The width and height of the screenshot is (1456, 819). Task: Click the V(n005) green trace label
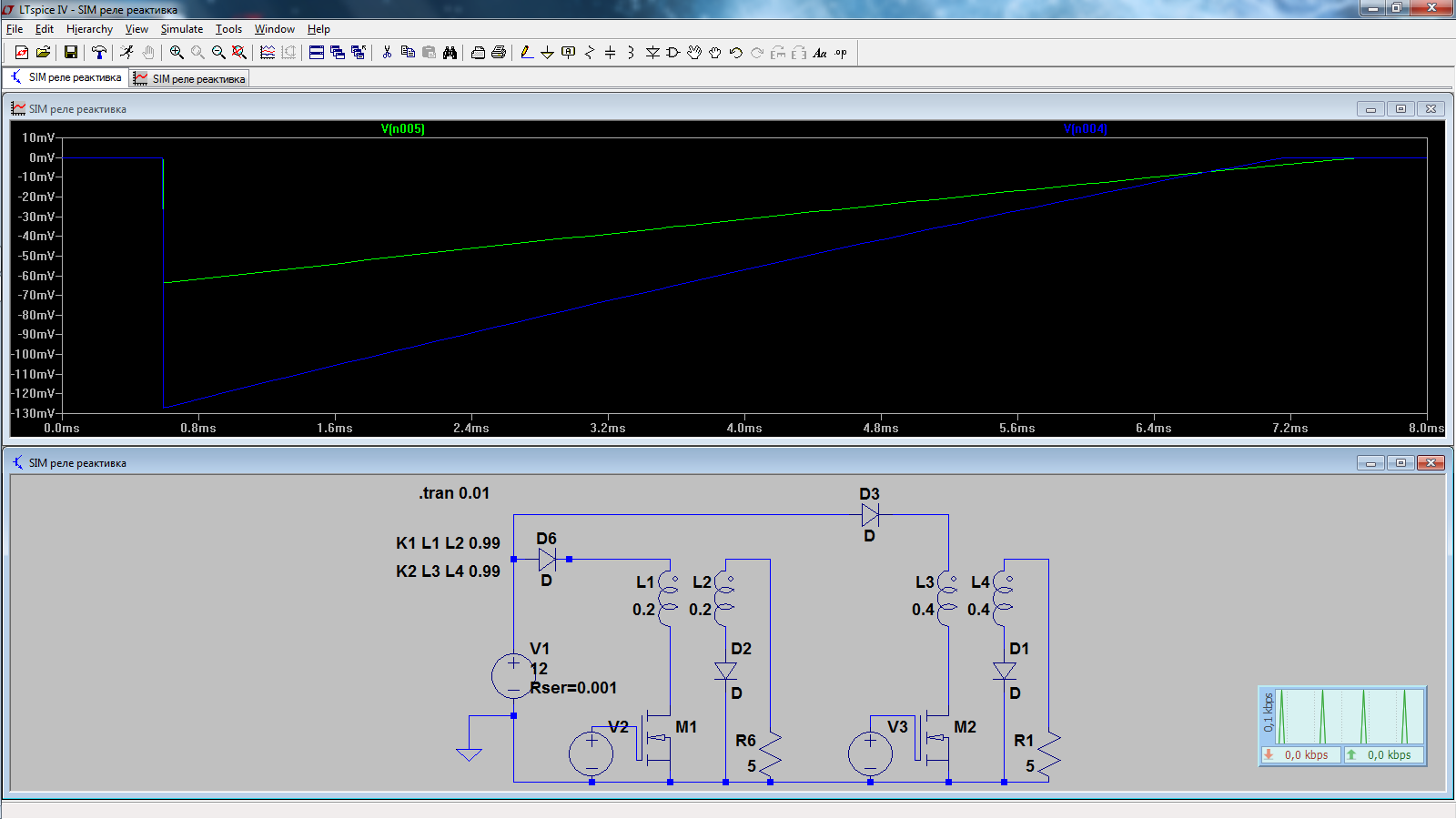tap(402, 129)
